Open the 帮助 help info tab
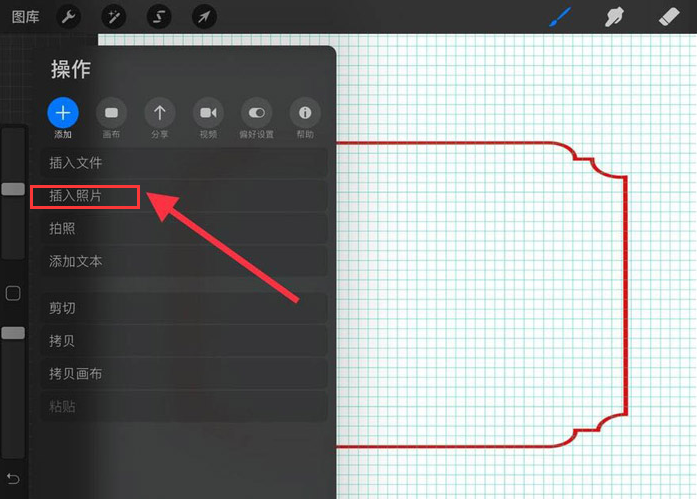 point(305,118)
